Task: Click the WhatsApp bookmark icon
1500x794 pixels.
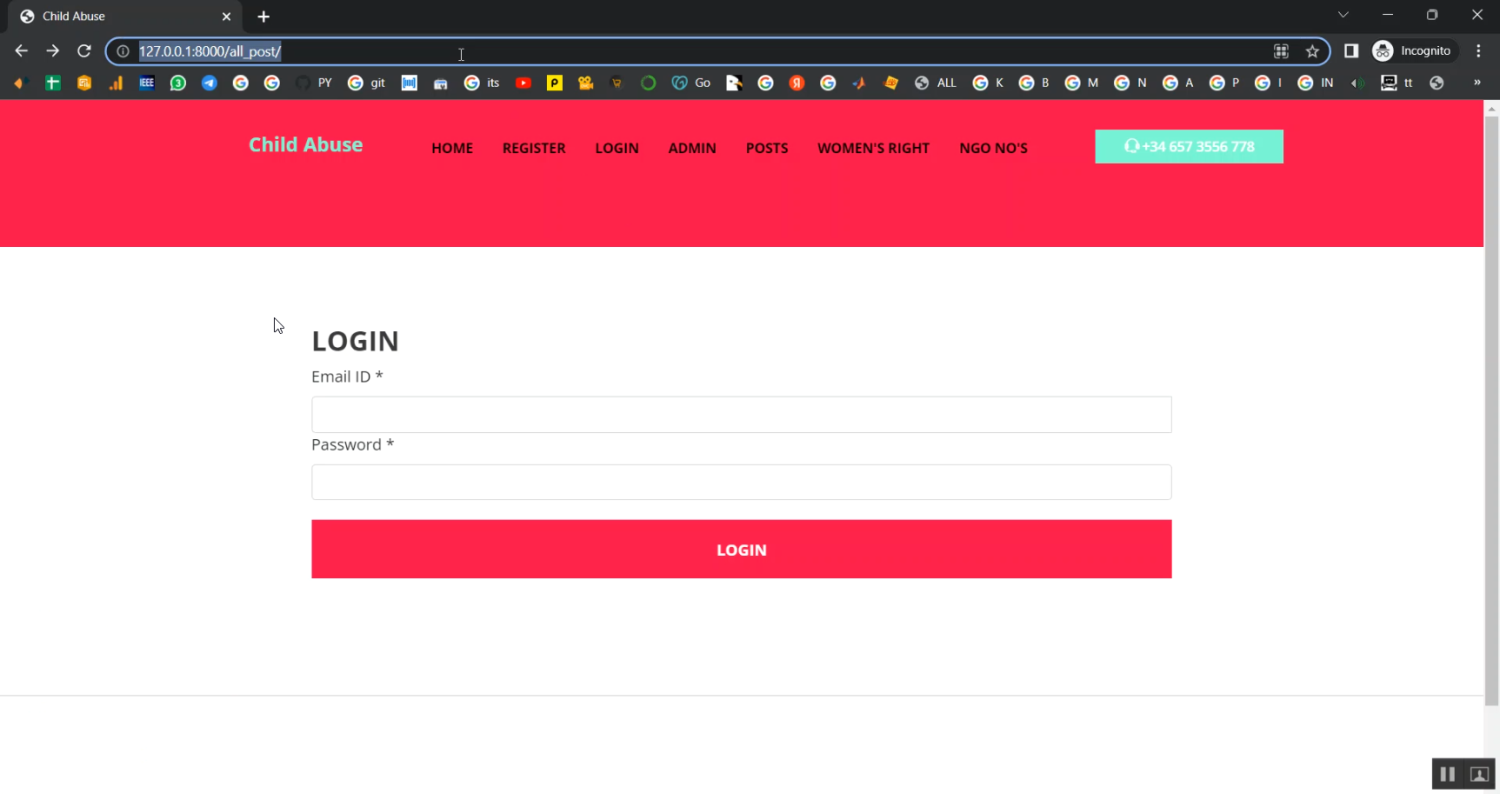Action: coord(178,83)
